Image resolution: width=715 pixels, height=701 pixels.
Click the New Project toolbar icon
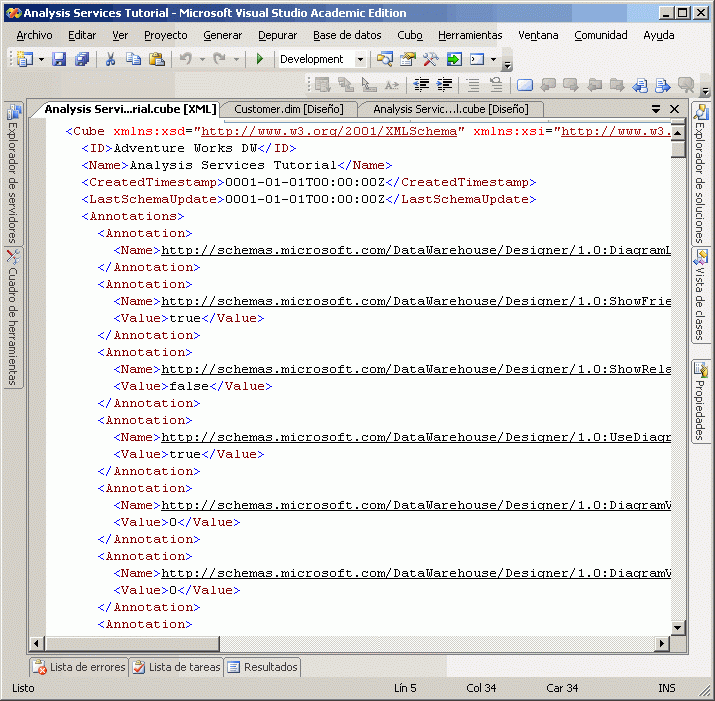pos(25,59)
